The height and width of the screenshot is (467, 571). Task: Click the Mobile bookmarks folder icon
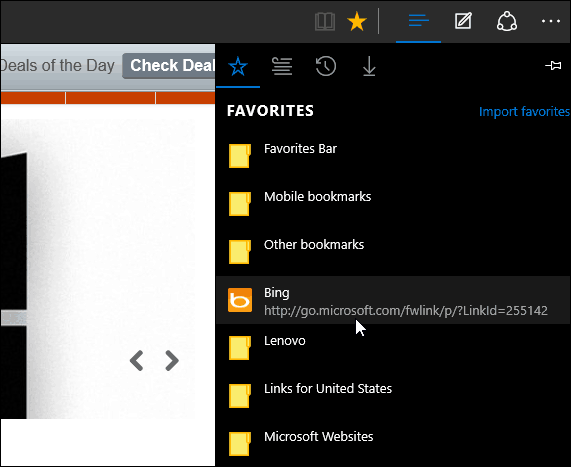tap(240, 204)
